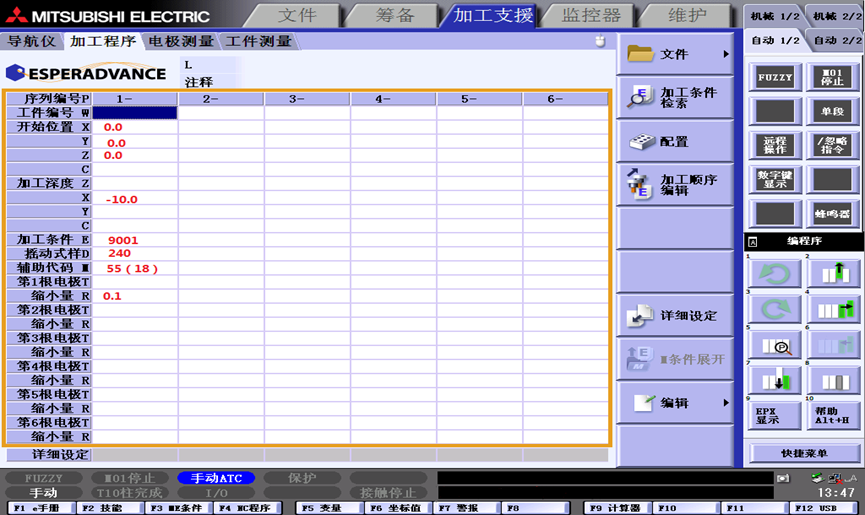
Task: Click the green redo arrow icon
Action: (x=775, y=309)
